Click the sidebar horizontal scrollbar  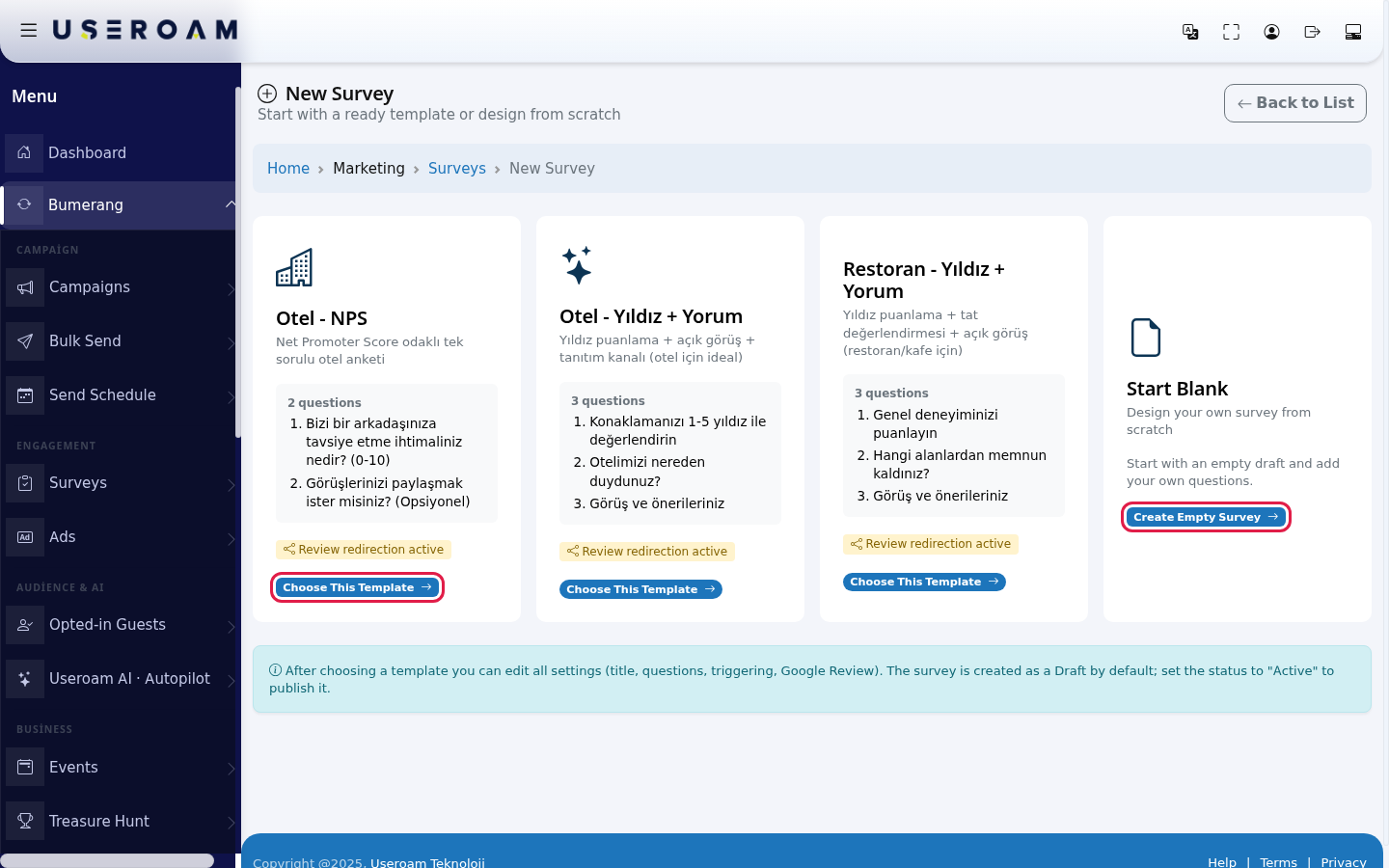pyautogui.click(x=107, y=860)
